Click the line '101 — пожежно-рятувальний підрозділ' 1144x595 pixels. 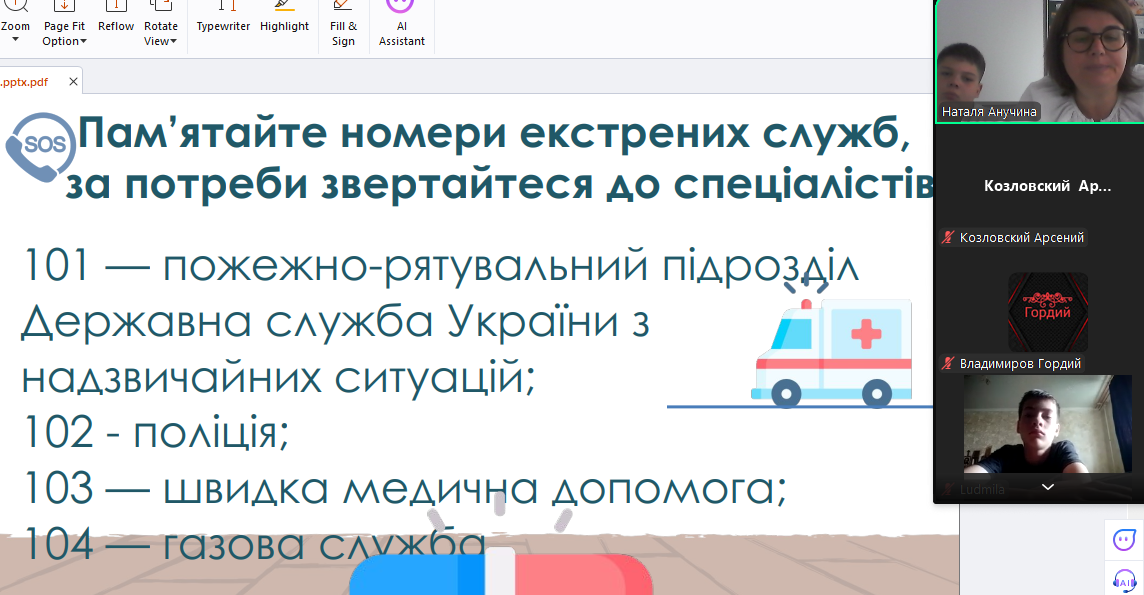441,265
